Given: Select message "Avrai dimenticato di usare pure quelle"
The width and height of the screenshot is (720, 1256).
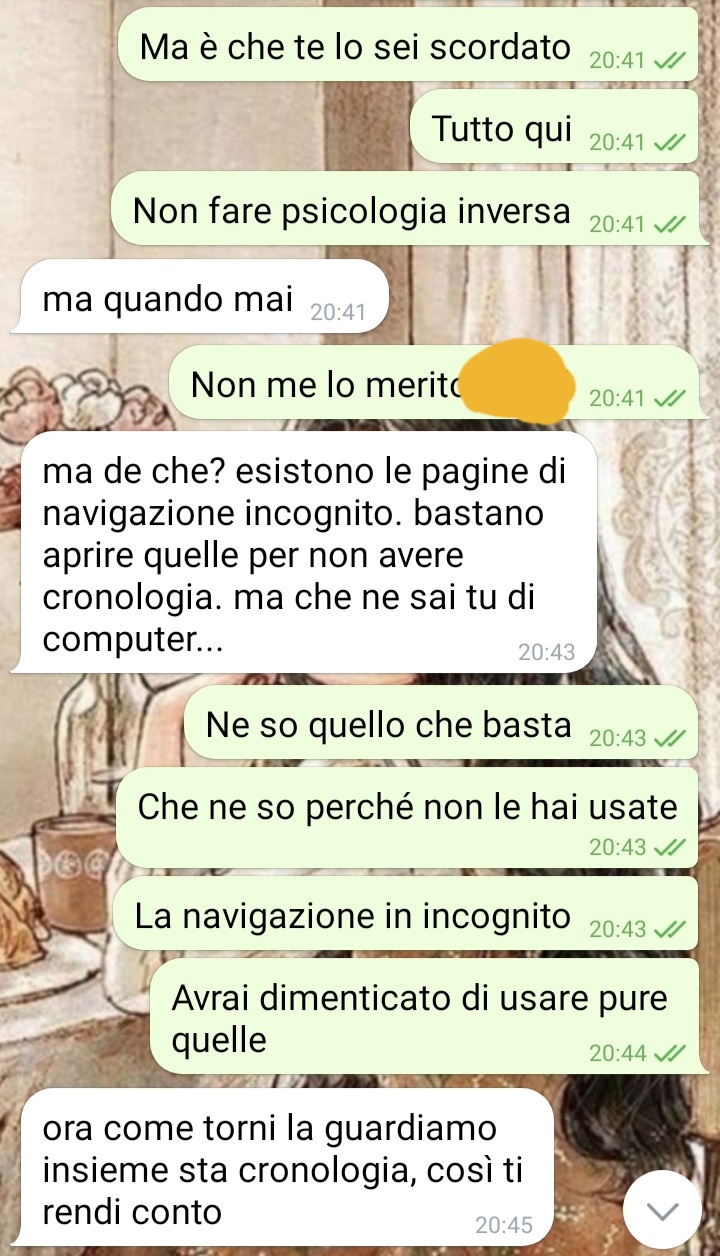Looking at the screenshot, I should click(x=424, y=1017).
